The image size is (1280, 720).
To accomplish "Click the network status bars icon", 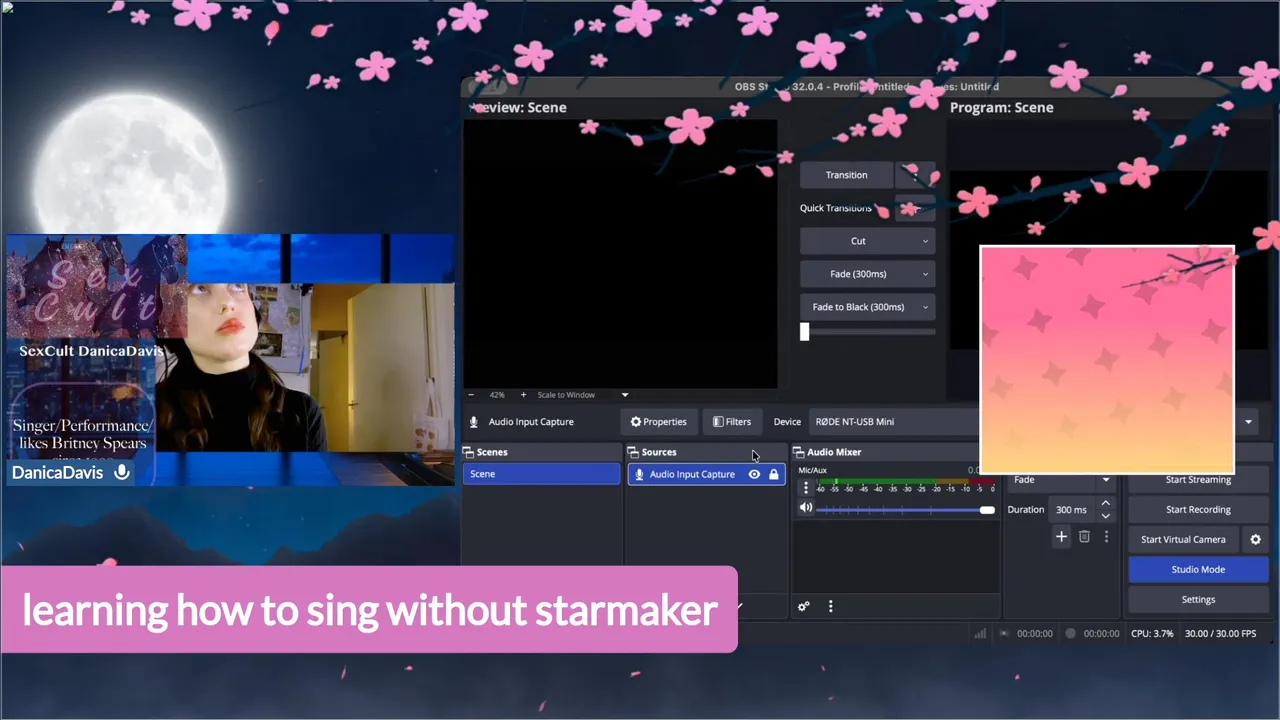I will tap(980, 633).
